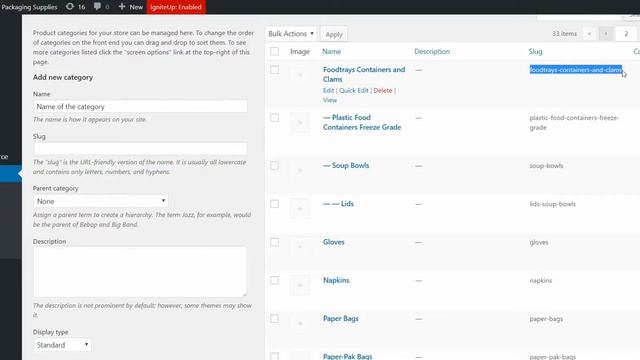Toggle select-all checkbox in table header
640x360 pixels.
[274, 51]
